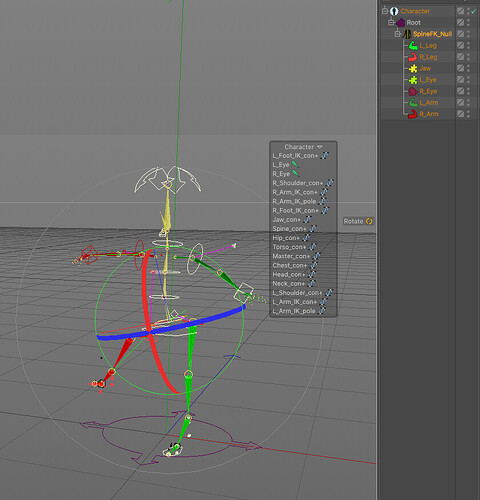Click the orange Rotate tool icon in viewport HUD
The image size is (480, 500).
369,221
